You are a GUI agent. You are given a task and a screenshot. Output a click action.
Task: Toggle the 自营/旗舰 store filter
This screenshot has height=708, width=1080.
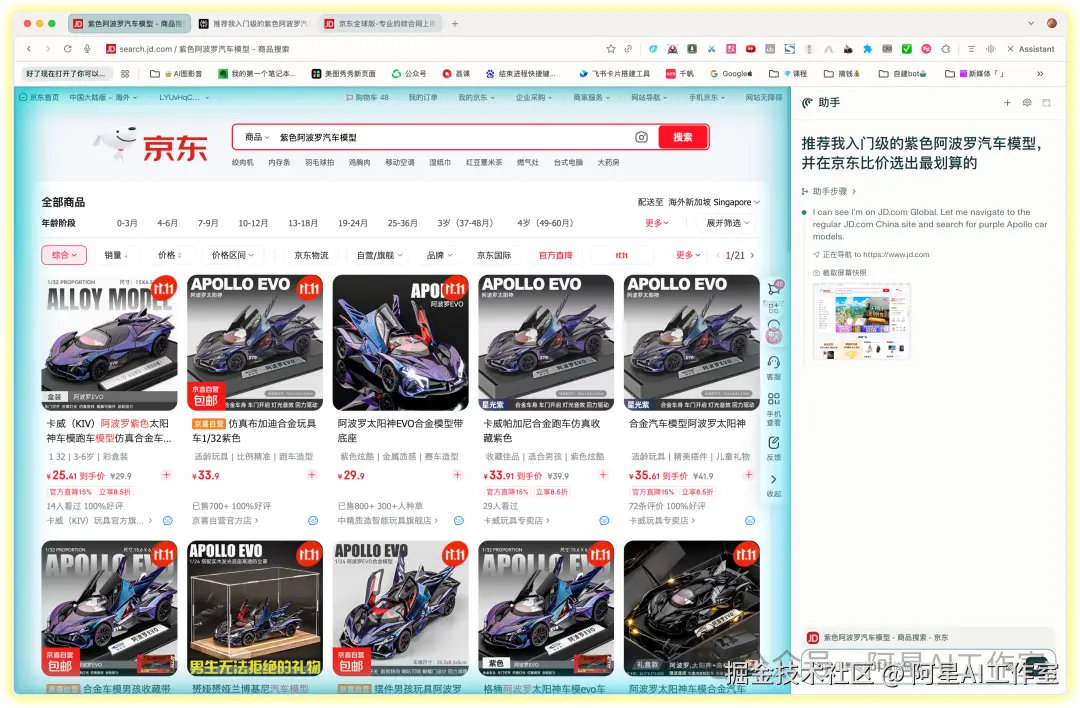(x=377, y=255)
